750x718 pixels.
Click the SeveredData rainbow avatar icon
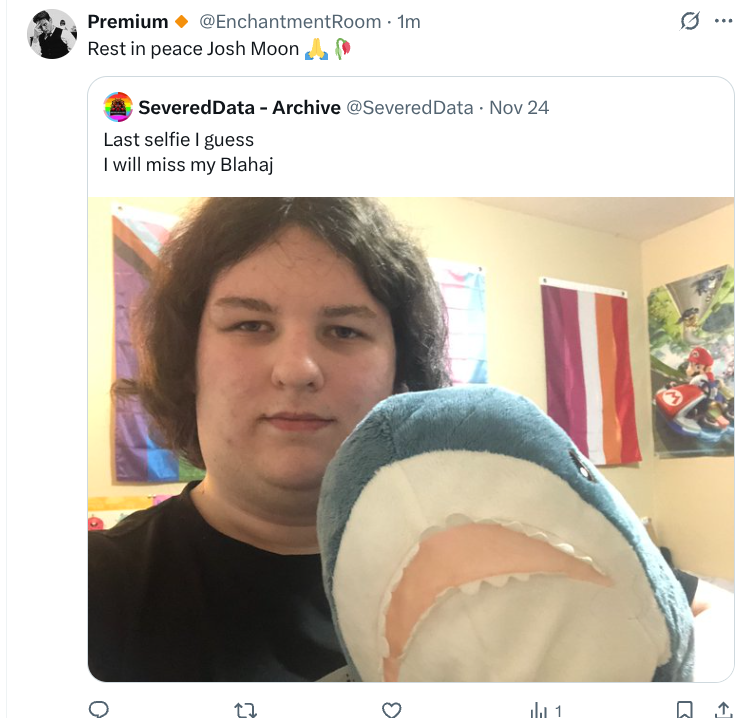tap(118, 107)
